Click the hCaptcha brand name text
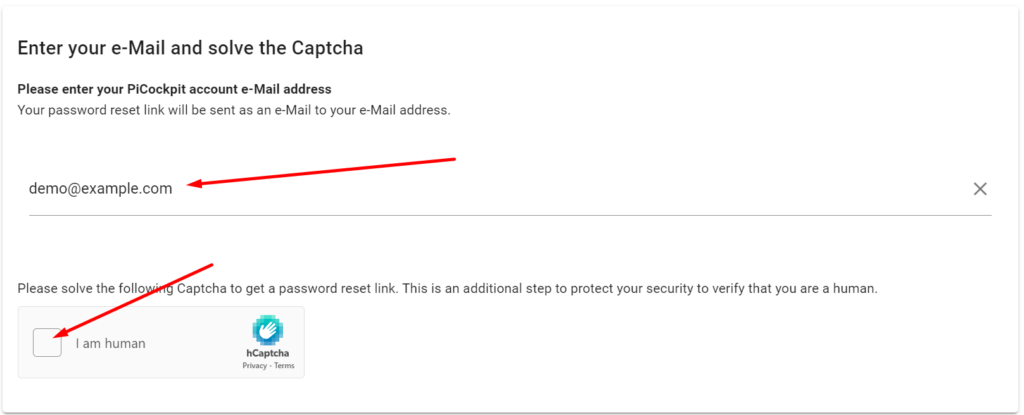The width and height of the screenshot is (1024, 415). click(x=268, y=353)
